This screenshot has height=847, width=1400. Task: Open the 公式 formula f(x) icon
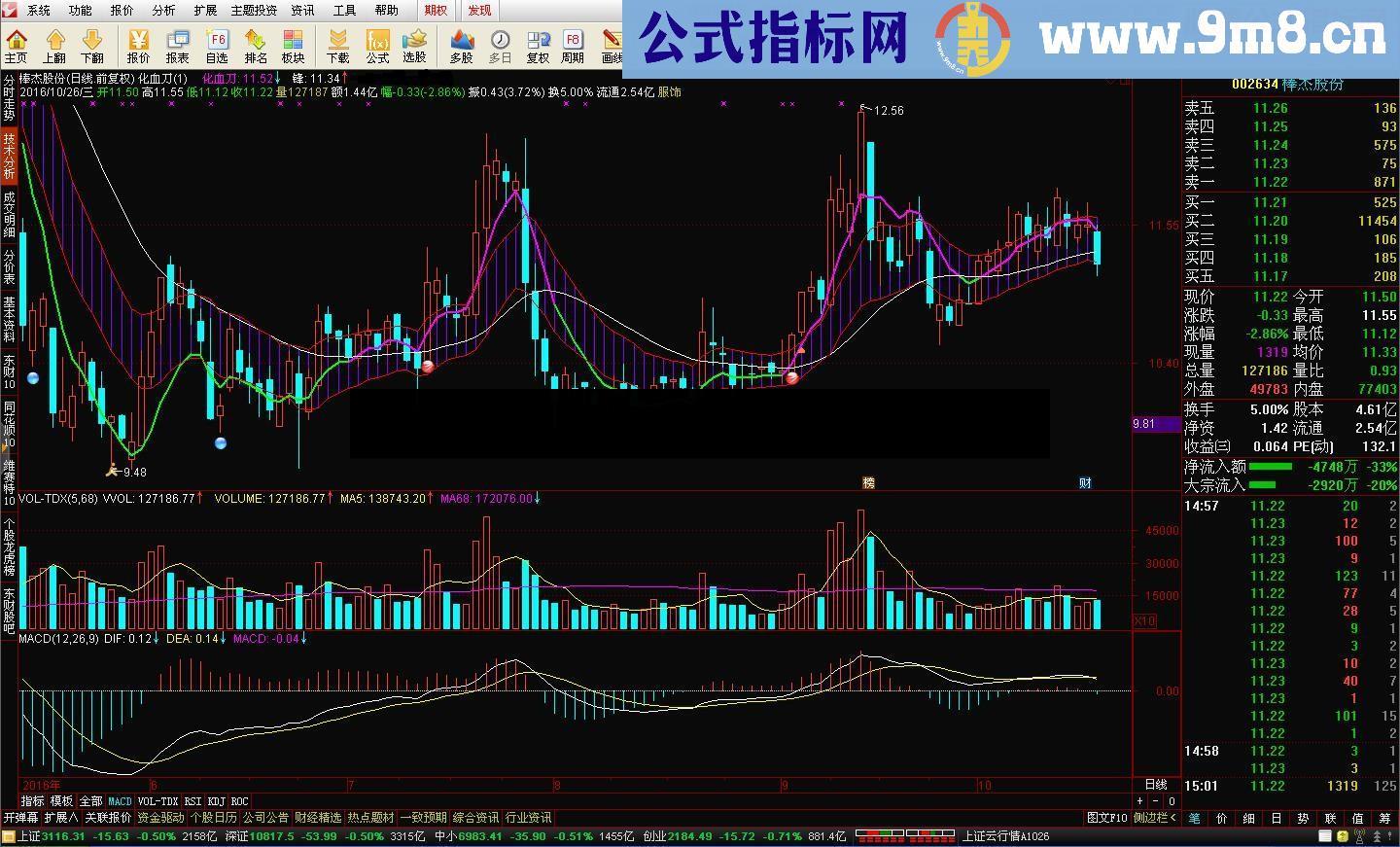[x=377, y=46]
